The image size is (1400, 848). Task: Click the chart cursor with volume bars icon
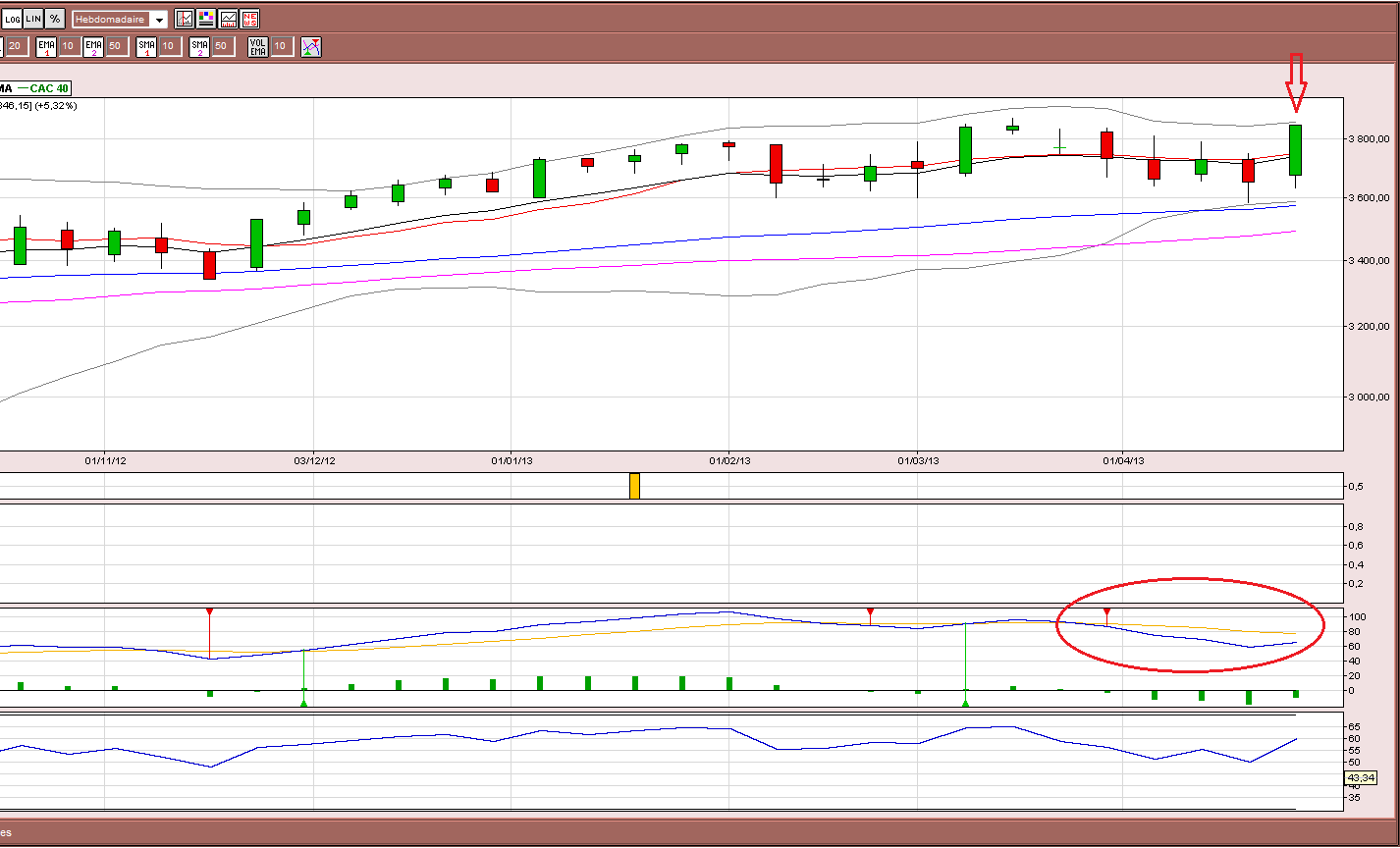[x=185, y=19]
